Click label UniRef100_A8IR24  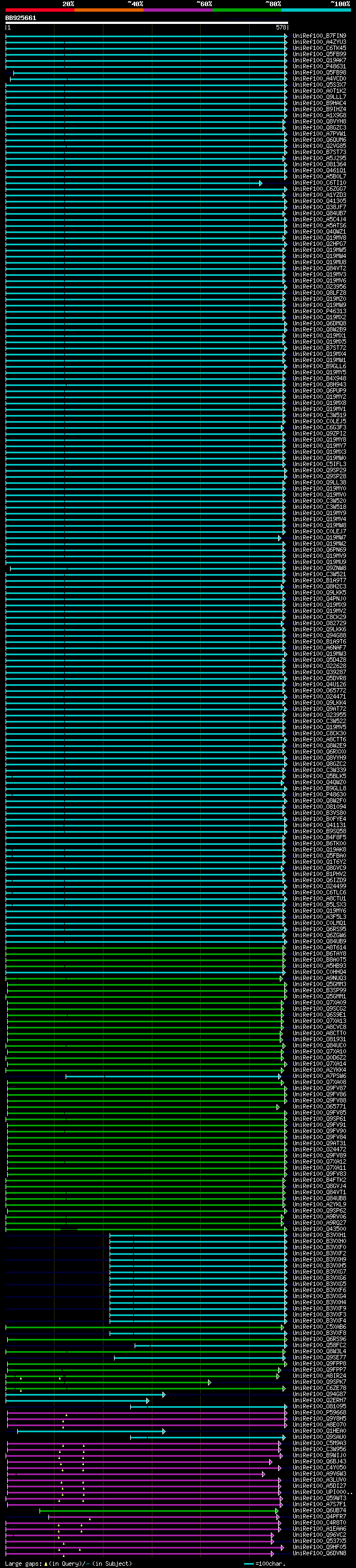[x=319, y=1376]
